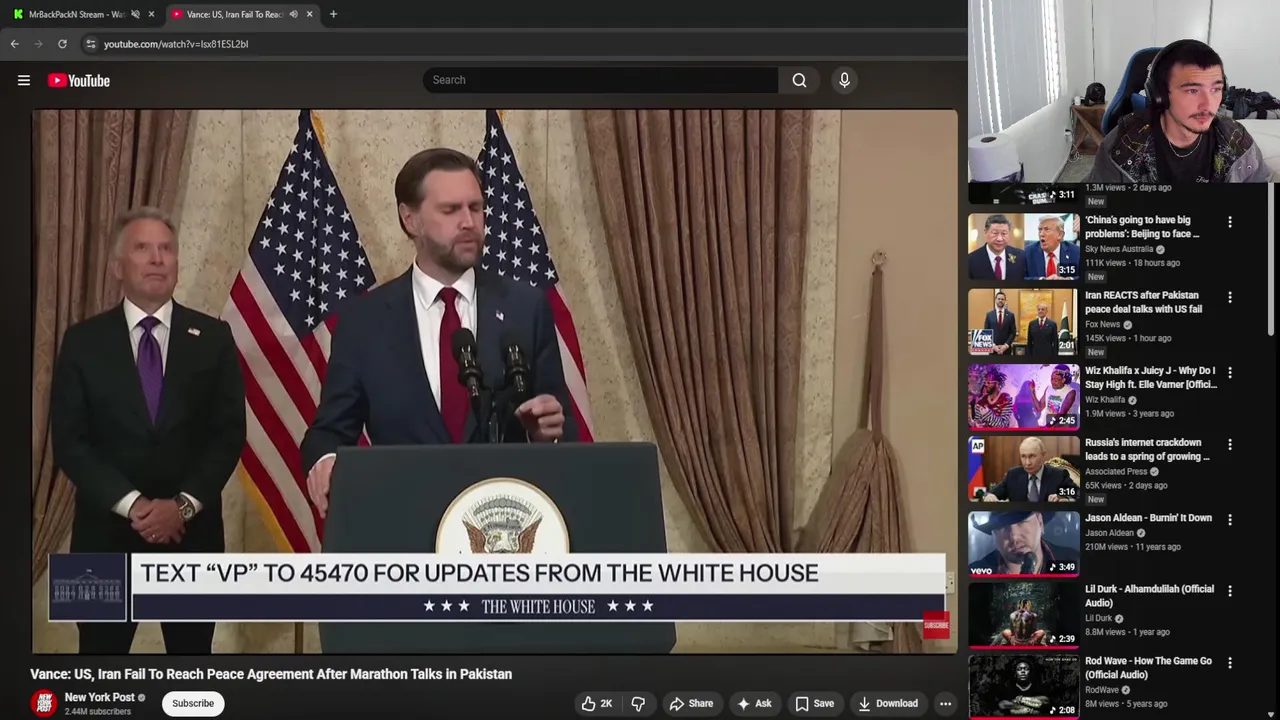Unmute the MrBackPackN Stream tab audio icon
The image size is (1280, 720).
point(135,14)
